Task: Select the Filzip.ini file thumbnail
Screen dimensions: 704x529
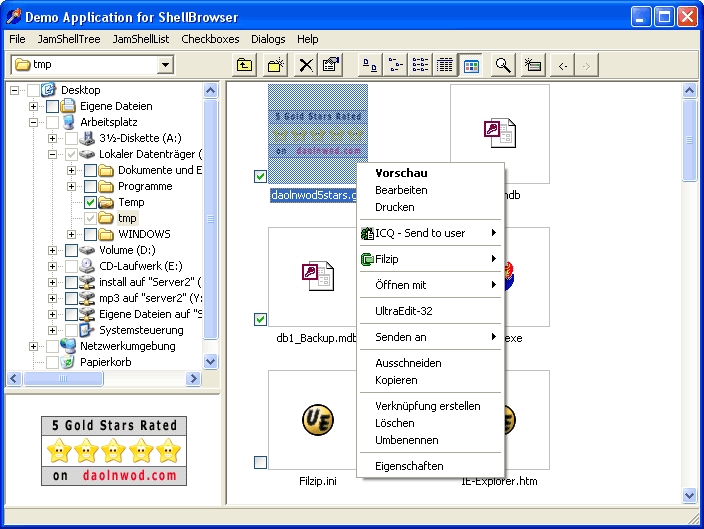Action: click(x=318, y=420)
